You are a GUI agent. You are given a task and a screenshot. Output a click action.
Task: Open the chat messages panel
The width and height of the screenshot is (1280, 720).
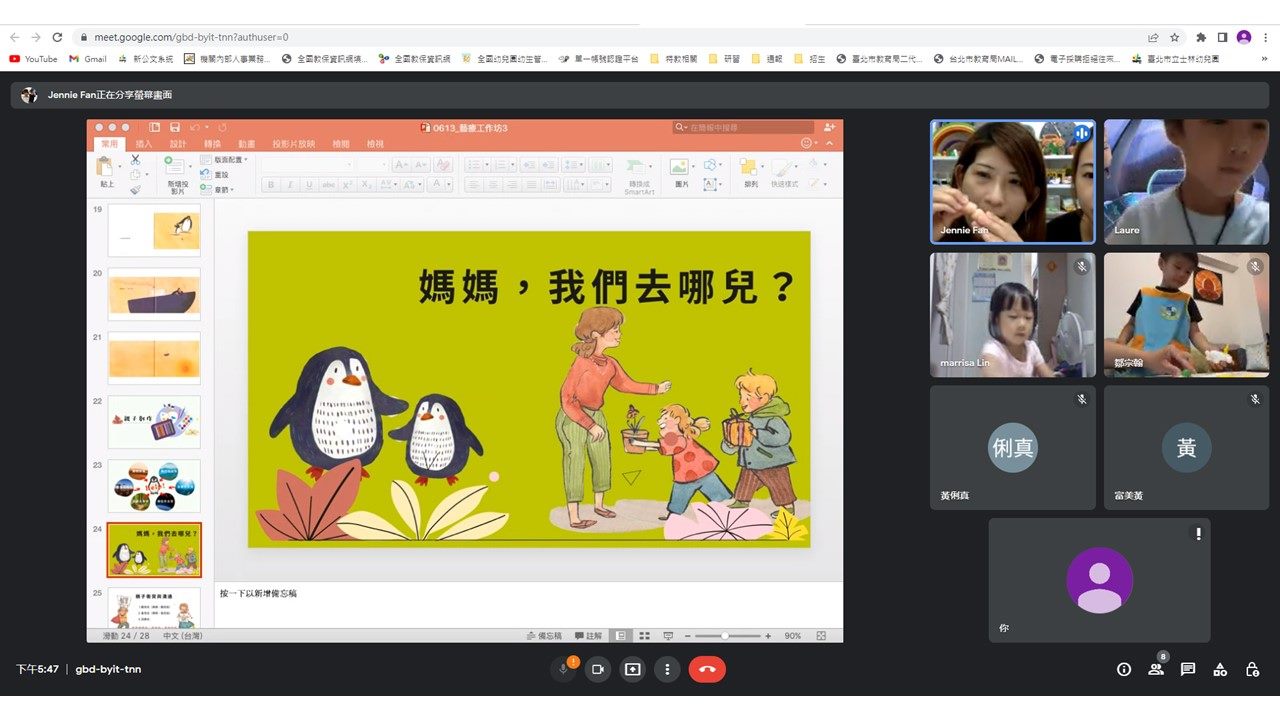[1188, 669]
